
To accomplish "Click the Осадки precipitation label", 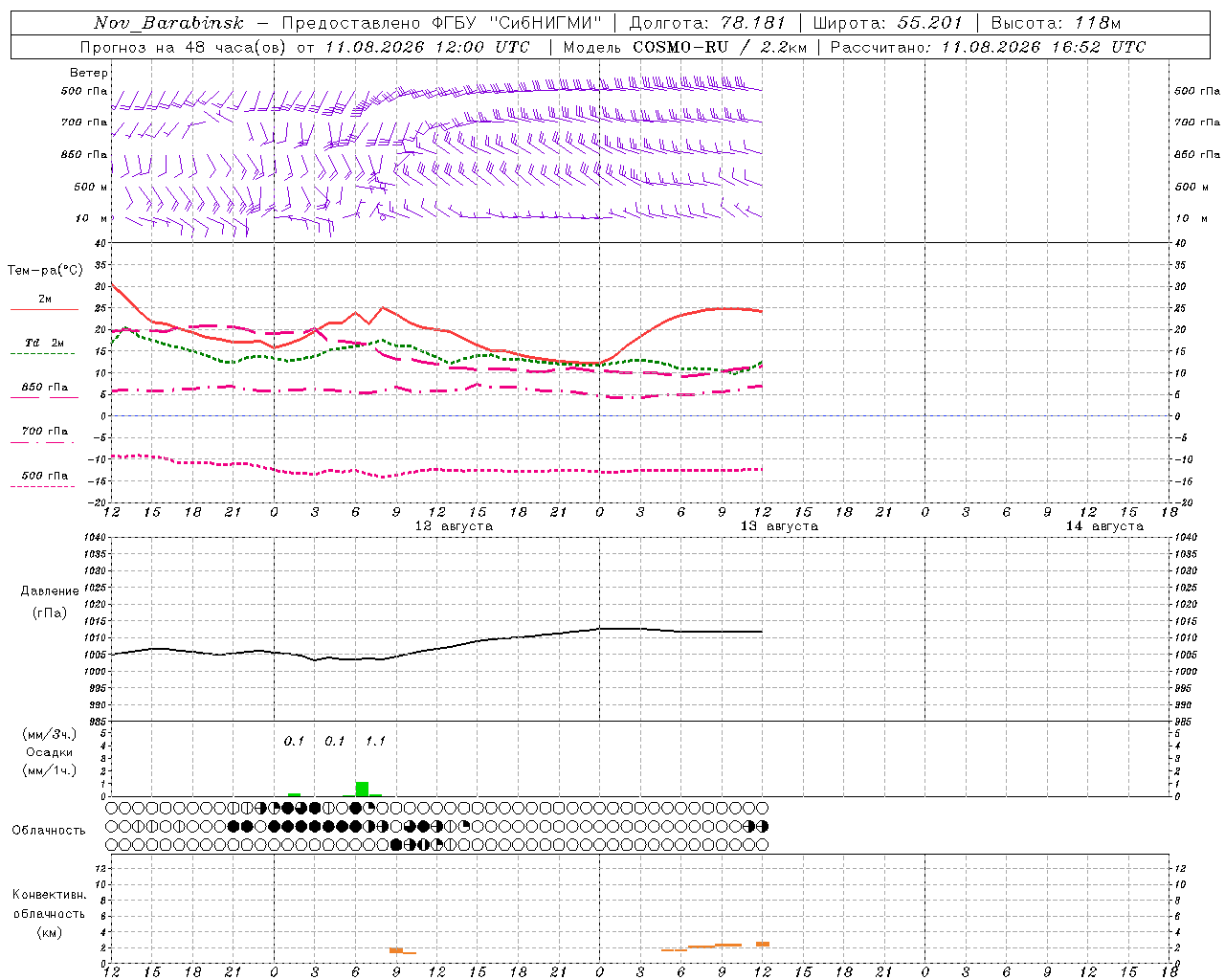I will point(50,752).
